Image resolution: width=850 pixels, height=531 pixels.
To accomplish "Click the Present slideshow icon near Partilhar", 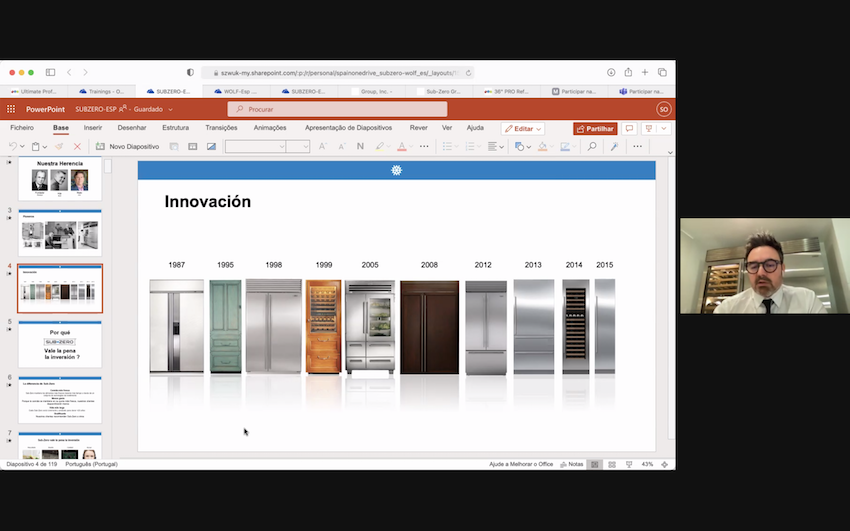I will [648, 128].
